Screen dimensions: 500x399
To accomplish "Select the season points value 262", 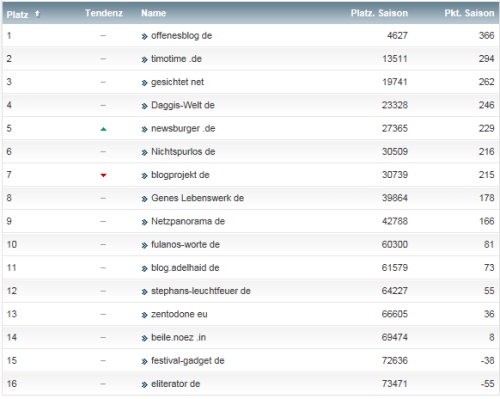I will click(487, 82).
